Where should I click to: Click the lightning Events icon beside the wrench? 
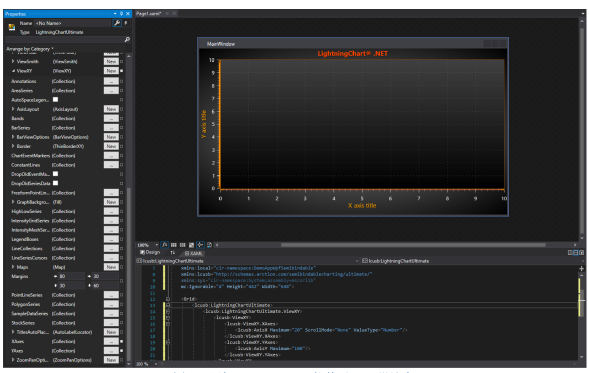[126, 23]
